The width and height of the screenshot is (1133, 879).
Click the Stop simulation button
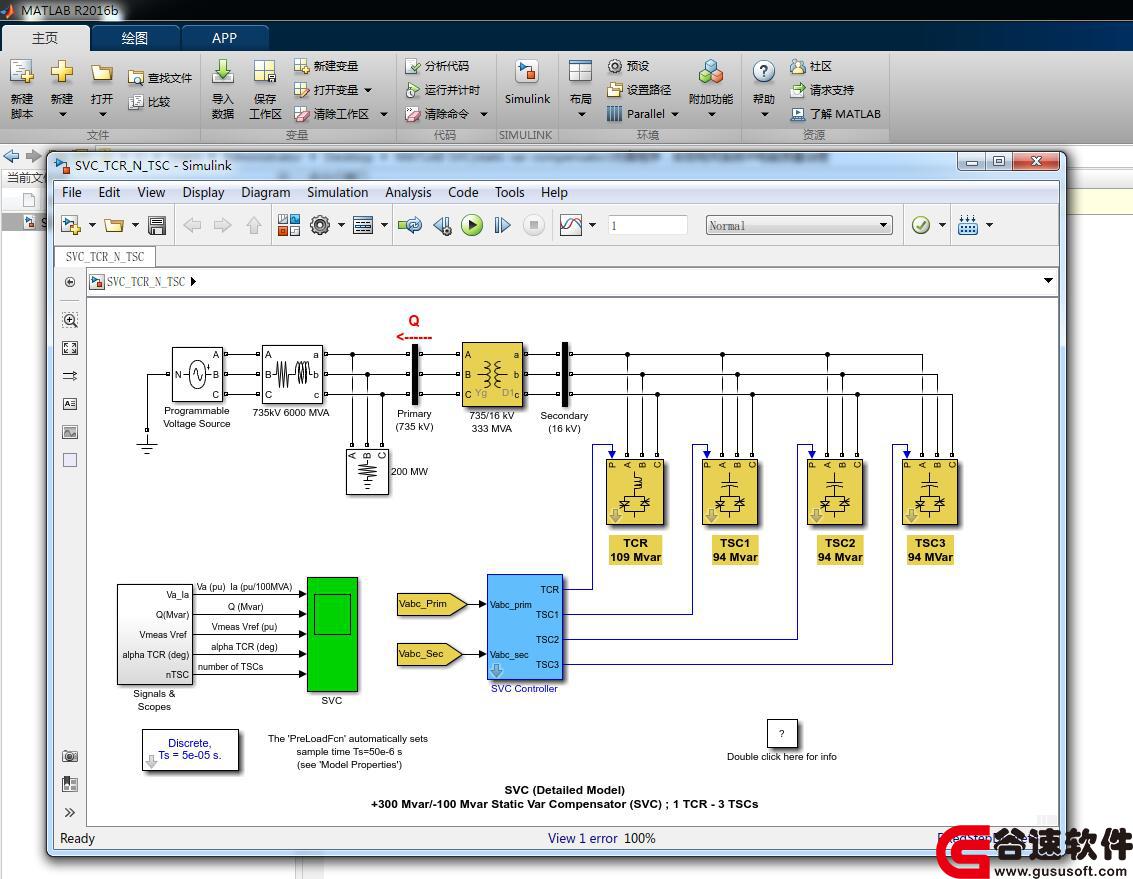pos(533,226)
